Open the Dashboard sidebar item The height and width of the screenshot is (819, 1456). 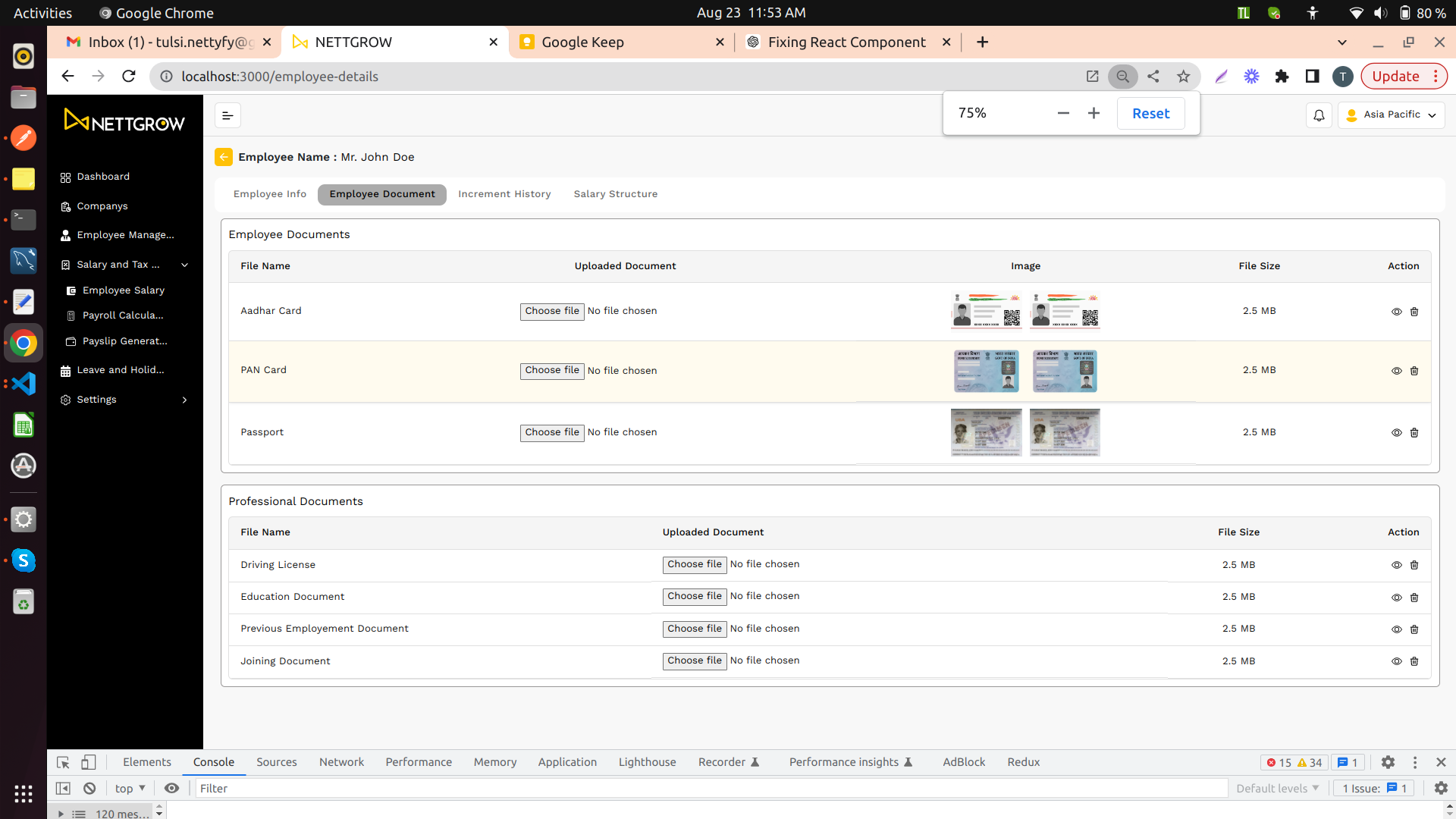tap(103, 177)
